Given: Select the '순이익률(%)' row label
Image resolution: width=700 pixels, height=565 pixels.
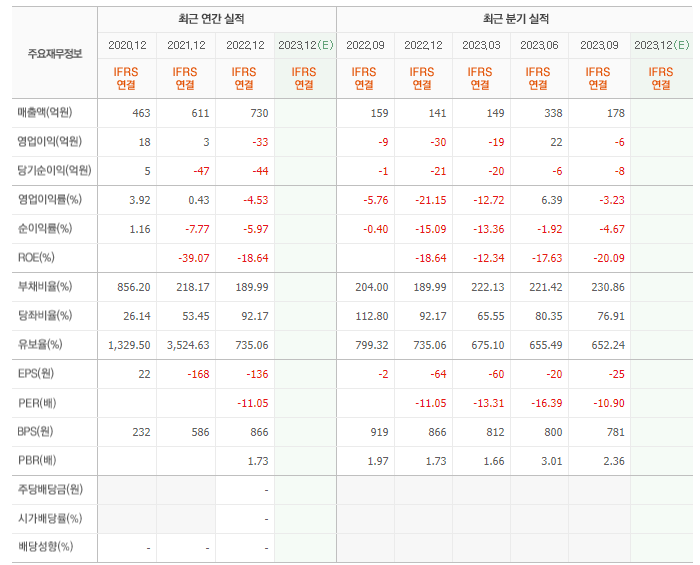Looking at the screenshot, I should click(45, 228).
